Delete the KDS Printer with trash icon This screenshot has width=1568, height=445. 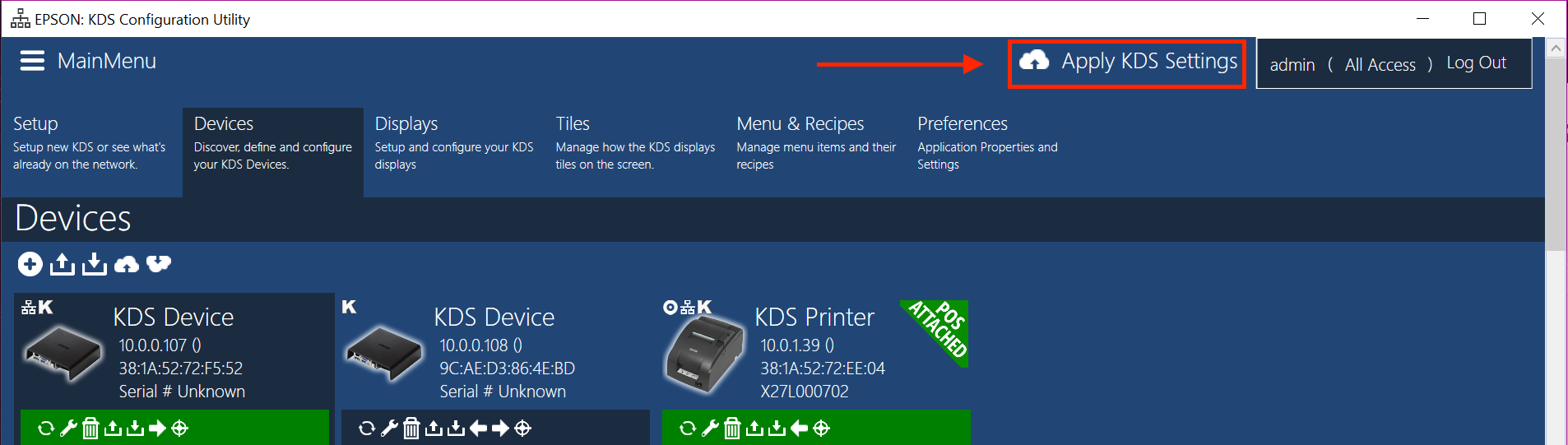pyautogui.click(x=732, y=429)
